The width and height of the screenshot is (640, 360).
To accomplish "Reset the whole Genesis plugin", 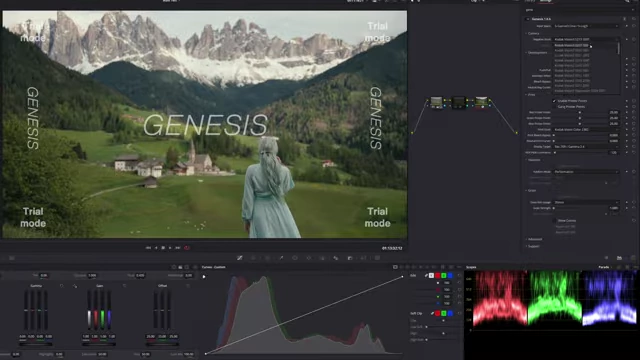I will click(x=633, y=19).
